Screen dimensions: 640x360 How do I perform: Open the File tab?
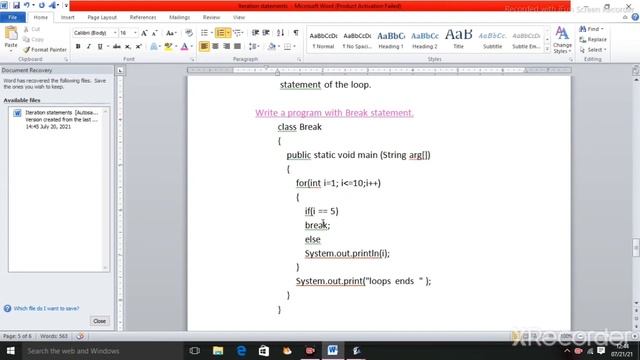tap(13, 17)
